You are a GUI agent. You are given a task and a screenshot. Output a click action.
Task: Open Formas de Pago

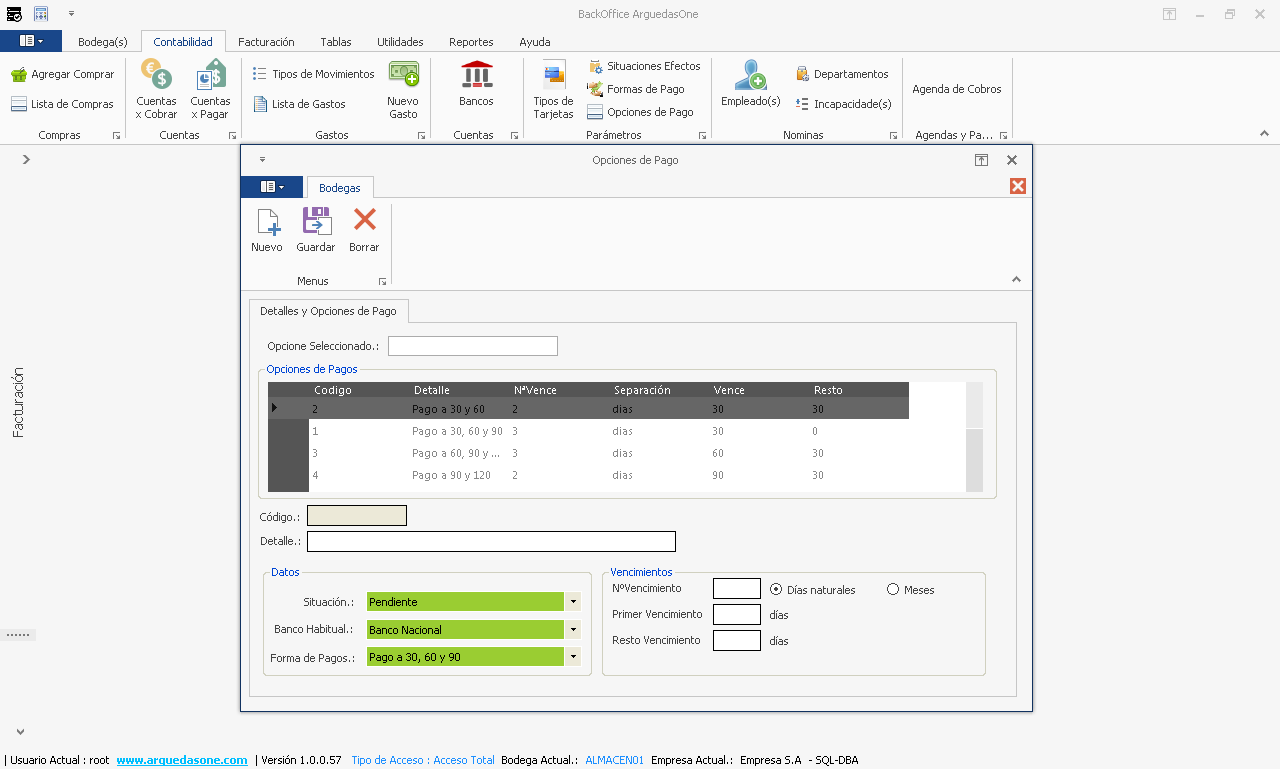point(636,89)
